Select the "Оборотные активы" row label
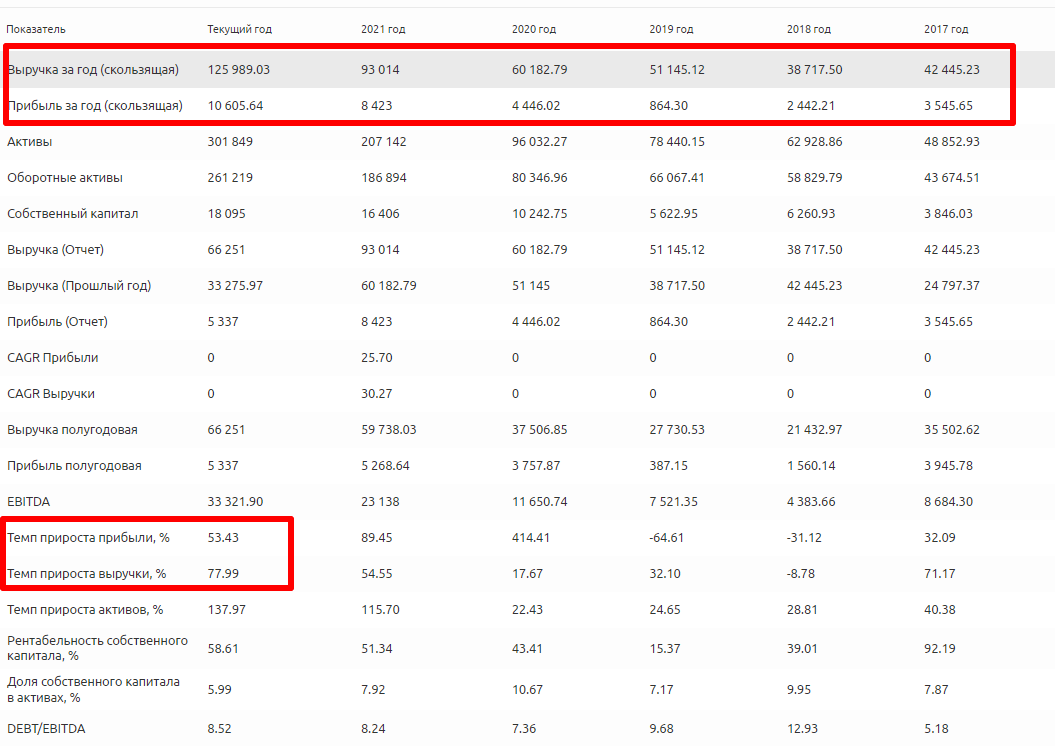Screen dimensions: 1055x753 coord(65,178)
